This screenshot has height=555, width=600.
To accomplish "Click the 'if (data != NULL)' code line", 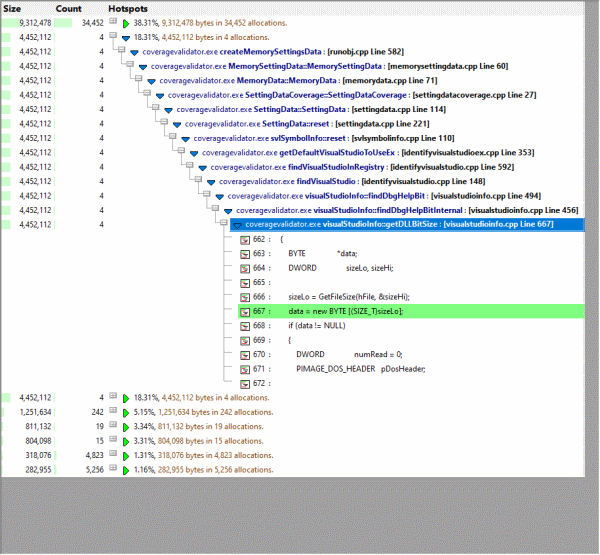I will coord(317,326).
